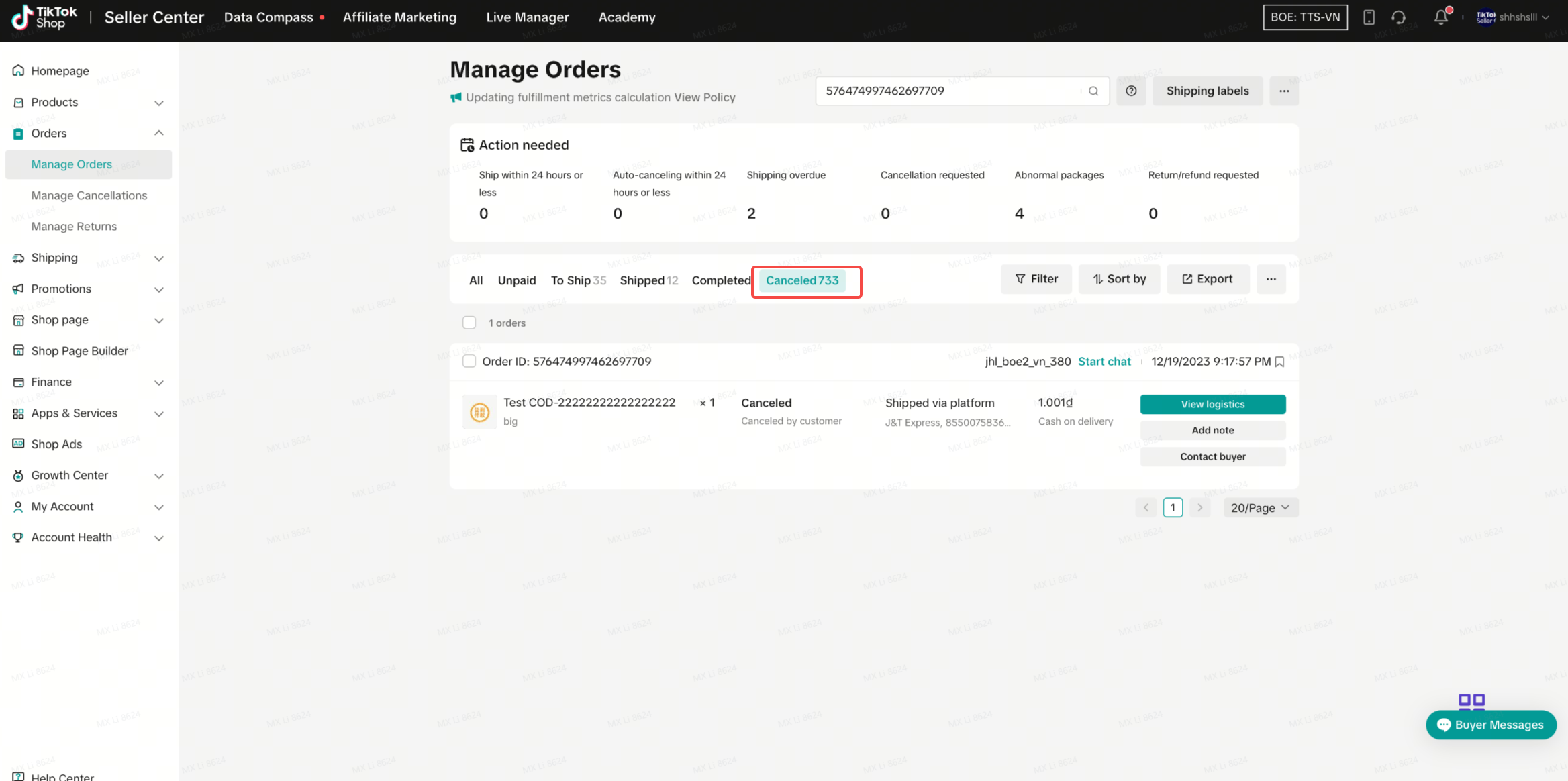Click the notification bell icon
Image resolution: width=1568 pixels, height=781 pixels.
[1440, 17]
